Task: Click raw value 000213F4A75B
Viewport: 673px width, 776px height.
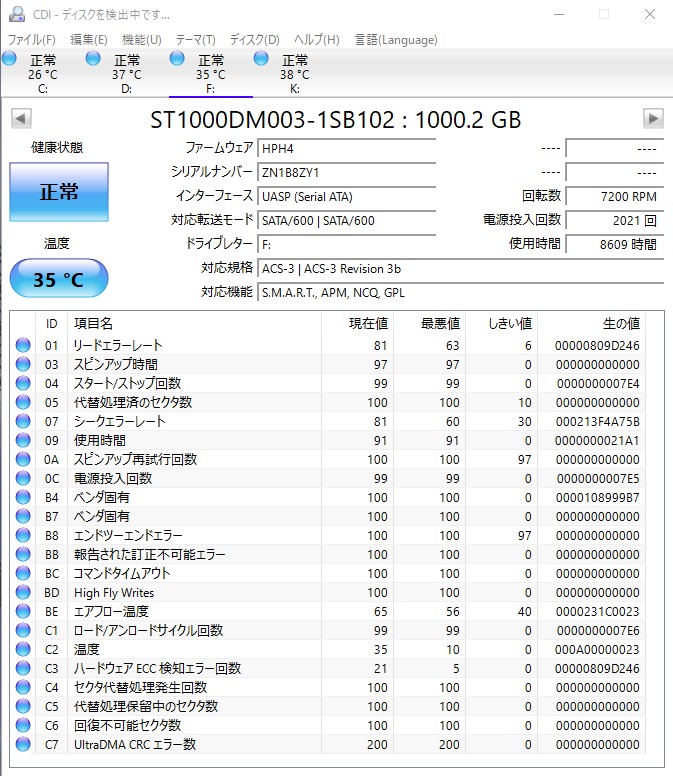Action: click(597, 421)
